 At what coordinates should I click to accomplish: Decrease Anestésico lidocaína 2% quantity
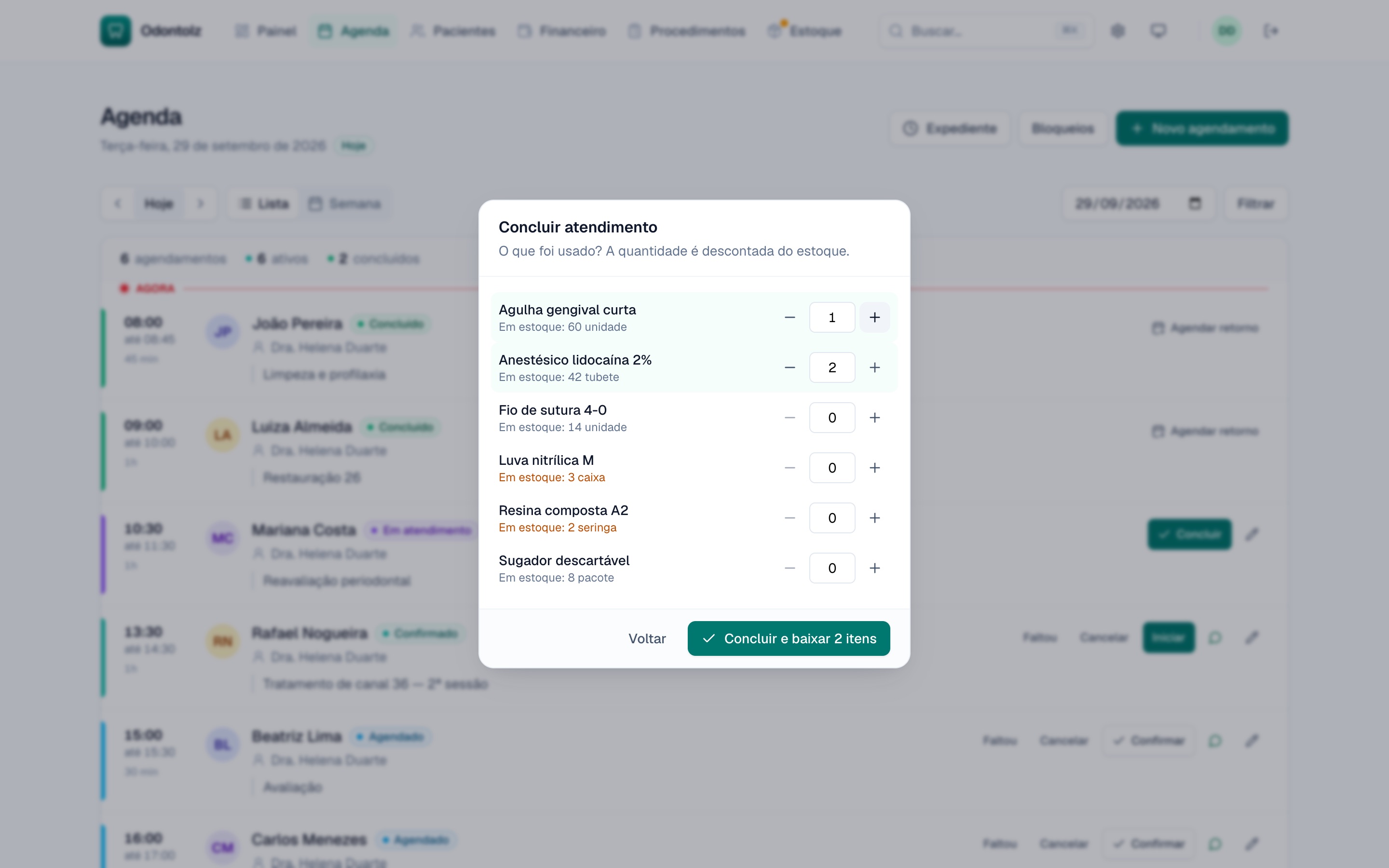[790, 367]
